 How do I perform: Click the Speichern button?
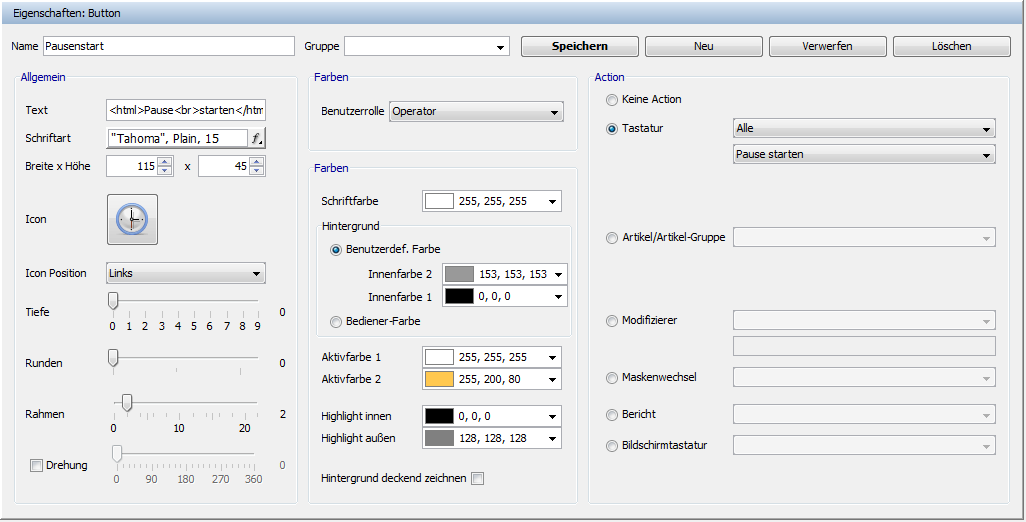point(579,46)
